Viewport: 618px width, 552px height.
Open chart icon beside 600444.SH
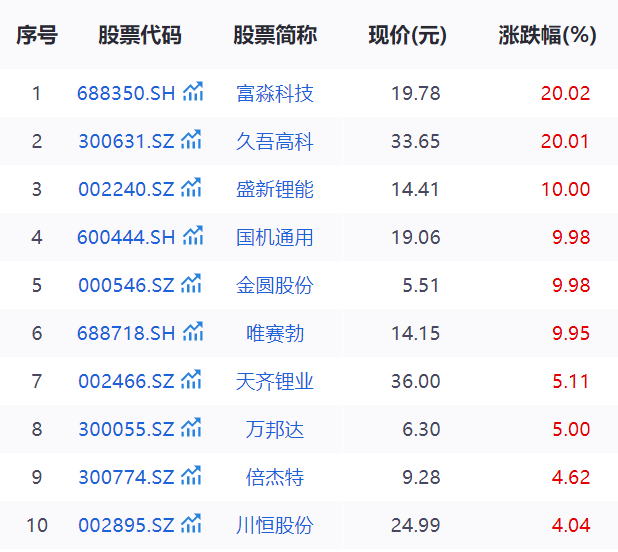(192, 237)
